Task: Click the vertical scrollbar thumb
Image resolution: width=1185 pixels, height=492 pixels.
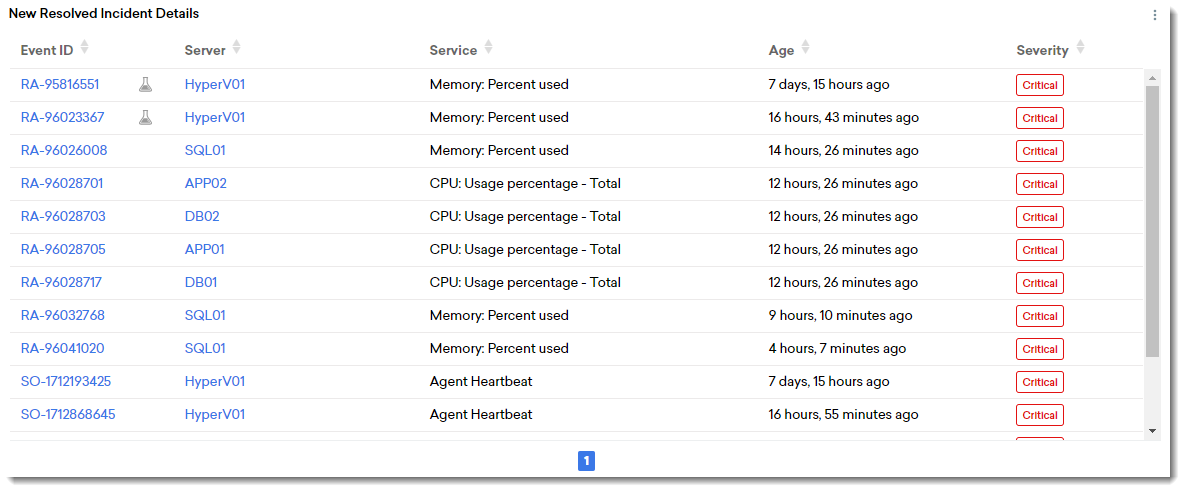Action: (1152, 220)
